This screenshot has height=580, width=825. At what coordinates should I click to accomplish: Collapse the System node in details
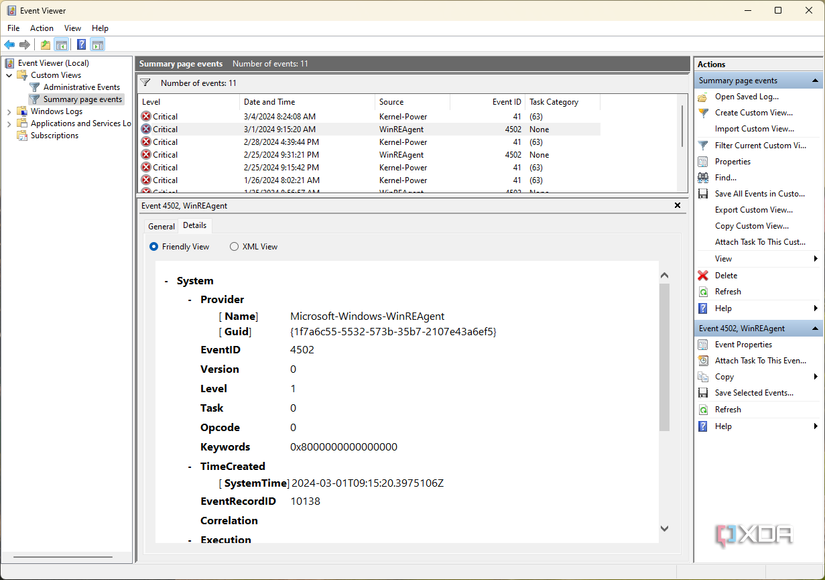click(x=167, y=282)
